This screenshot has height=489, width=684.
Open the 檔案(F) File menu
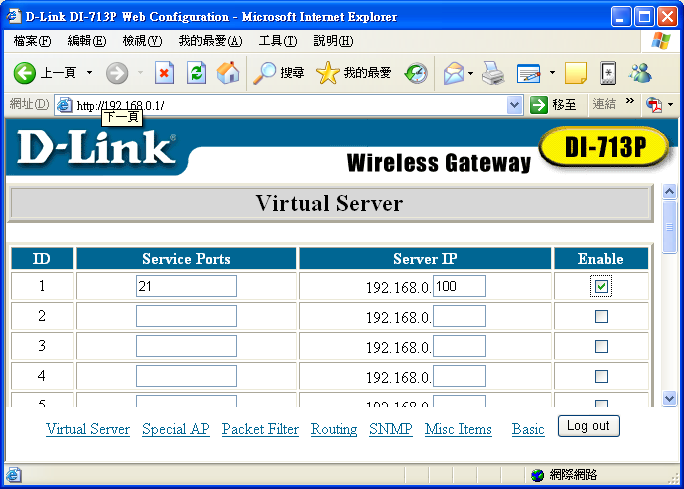coord(32,41)
